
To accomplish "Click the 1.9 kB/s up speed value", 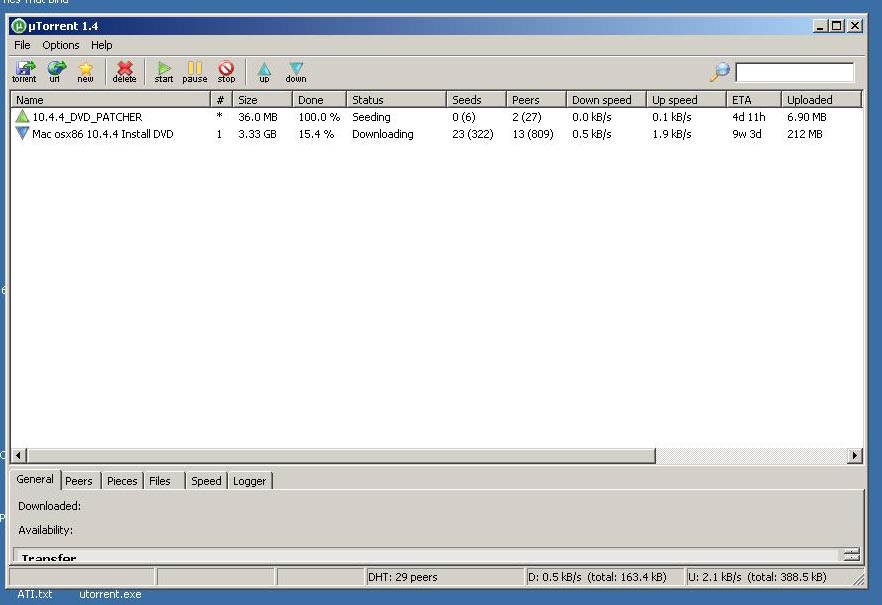I will (672, 134).
